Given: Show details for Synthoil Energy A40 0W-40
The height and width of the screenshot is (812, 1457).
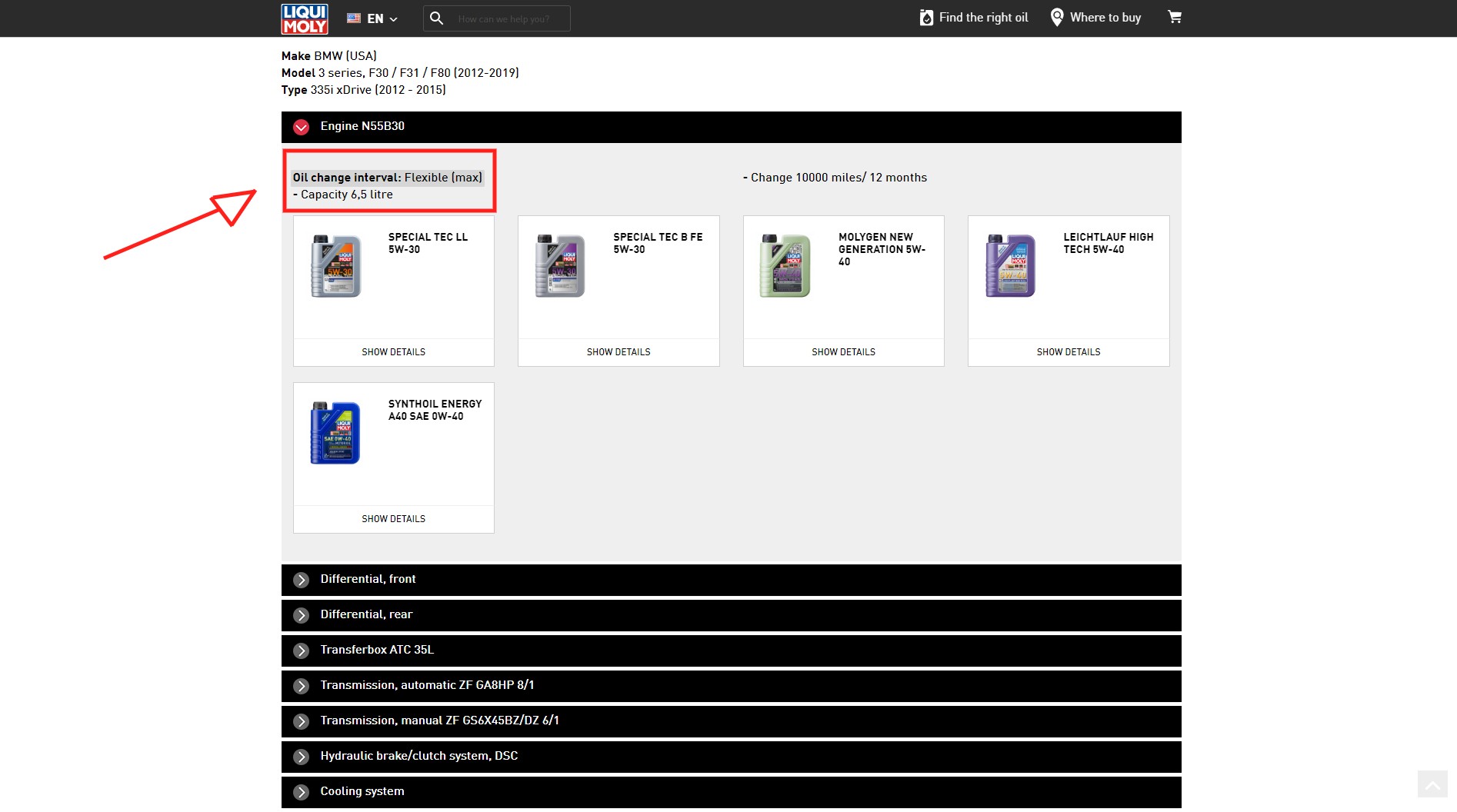Looking at the screenshot, I should tap(393, 519).
